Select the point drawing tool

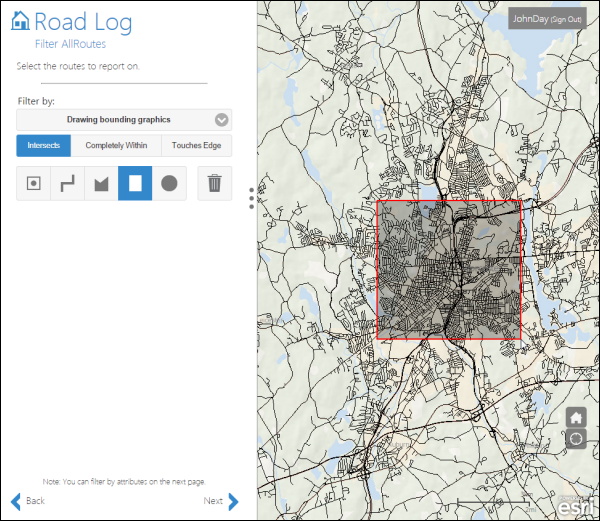33,184
